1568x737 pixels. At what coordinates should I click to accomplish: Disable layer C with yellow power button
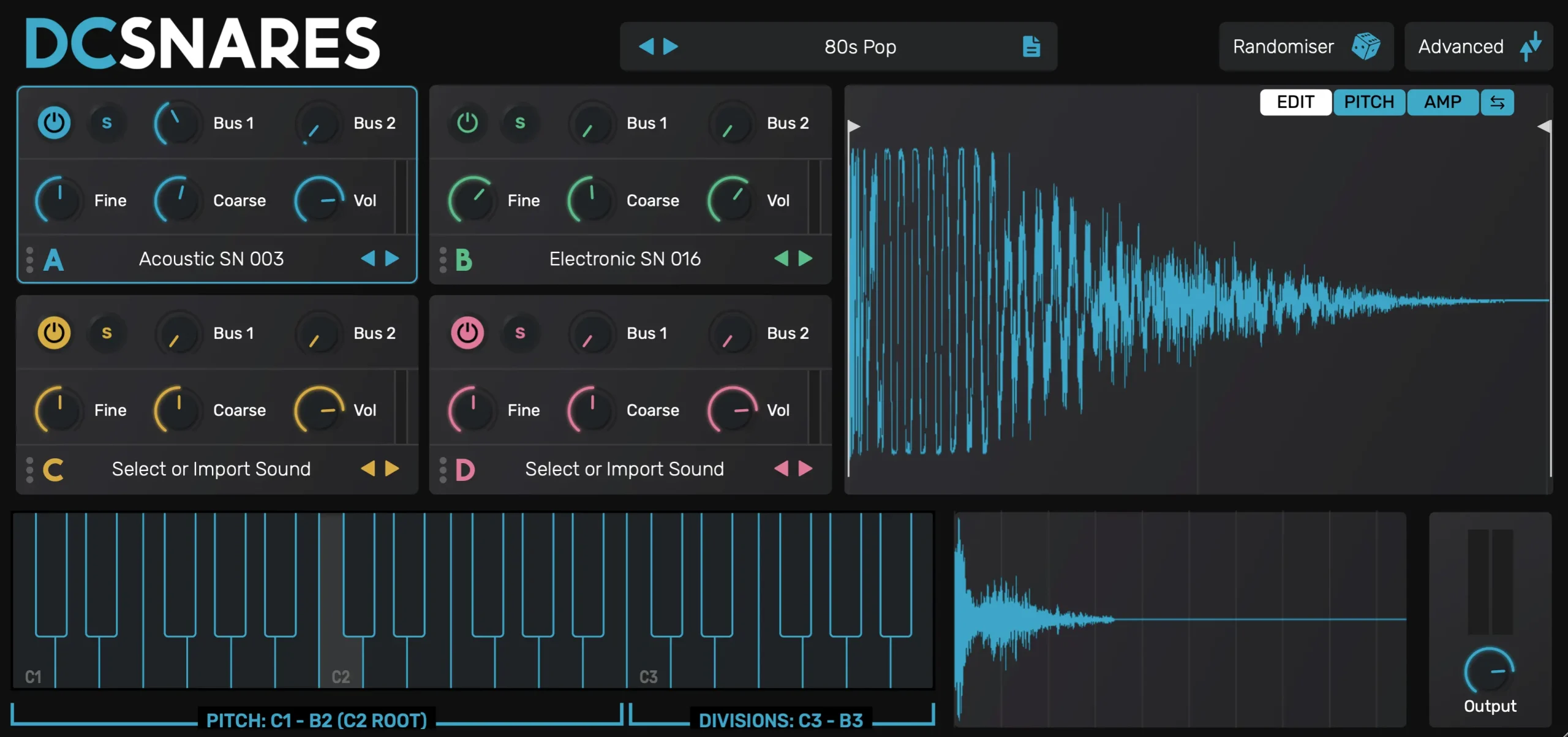coord(54,333)
